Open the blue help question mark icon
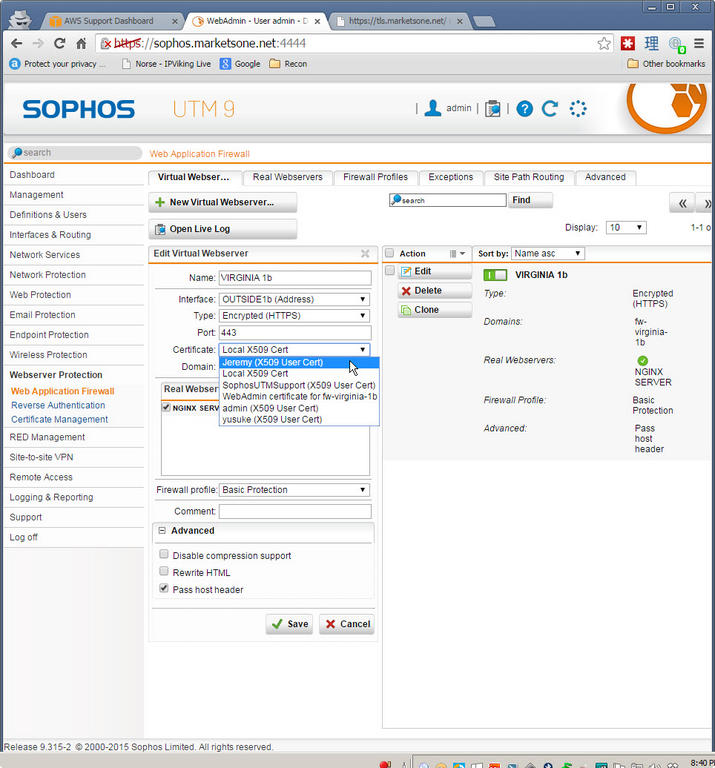 pyautogui.click(x=524, y=108)
